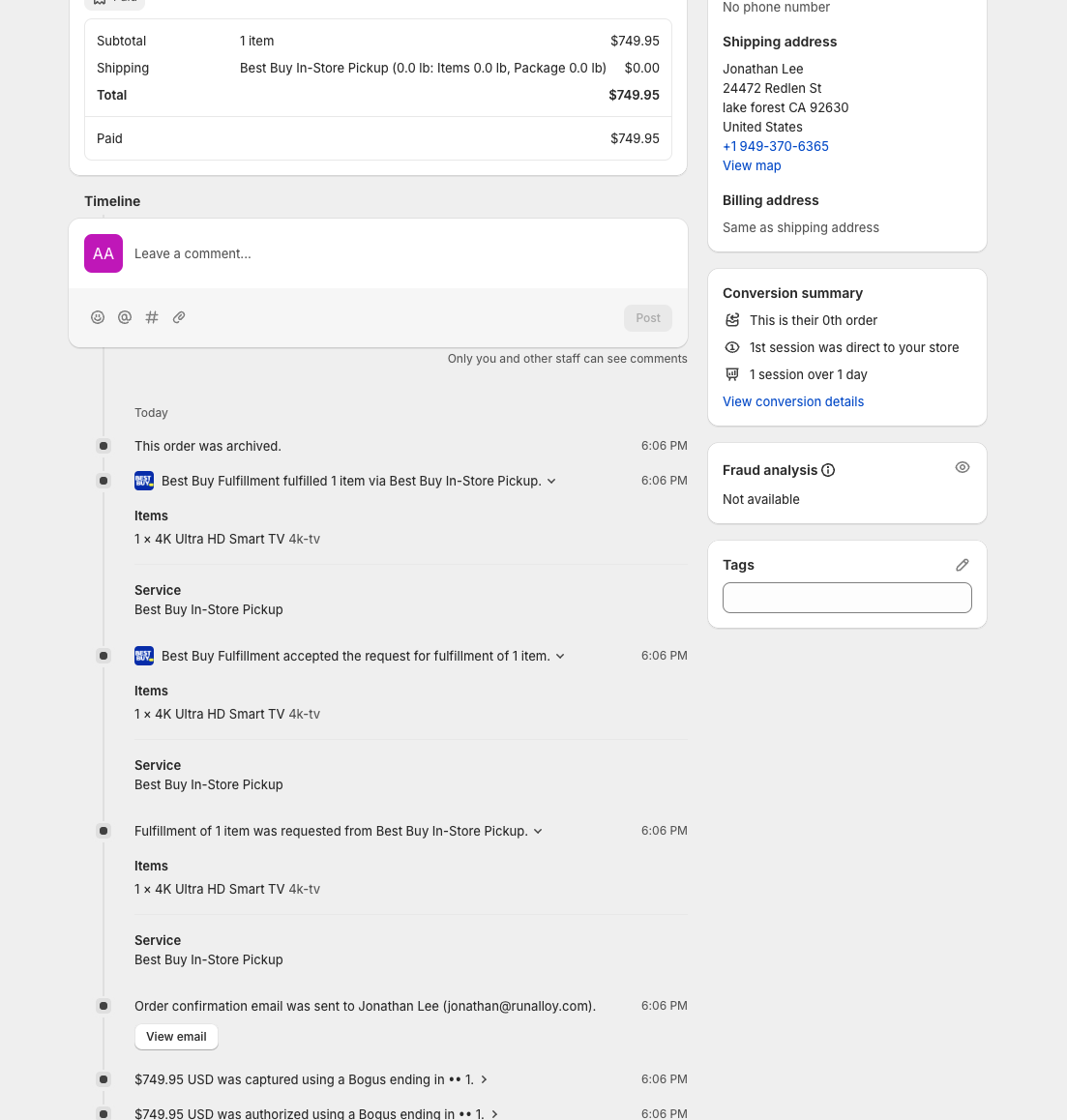Expand the $749.95 authorized payment event
Screen dimensions: 1067x1120
point(494,1113)
